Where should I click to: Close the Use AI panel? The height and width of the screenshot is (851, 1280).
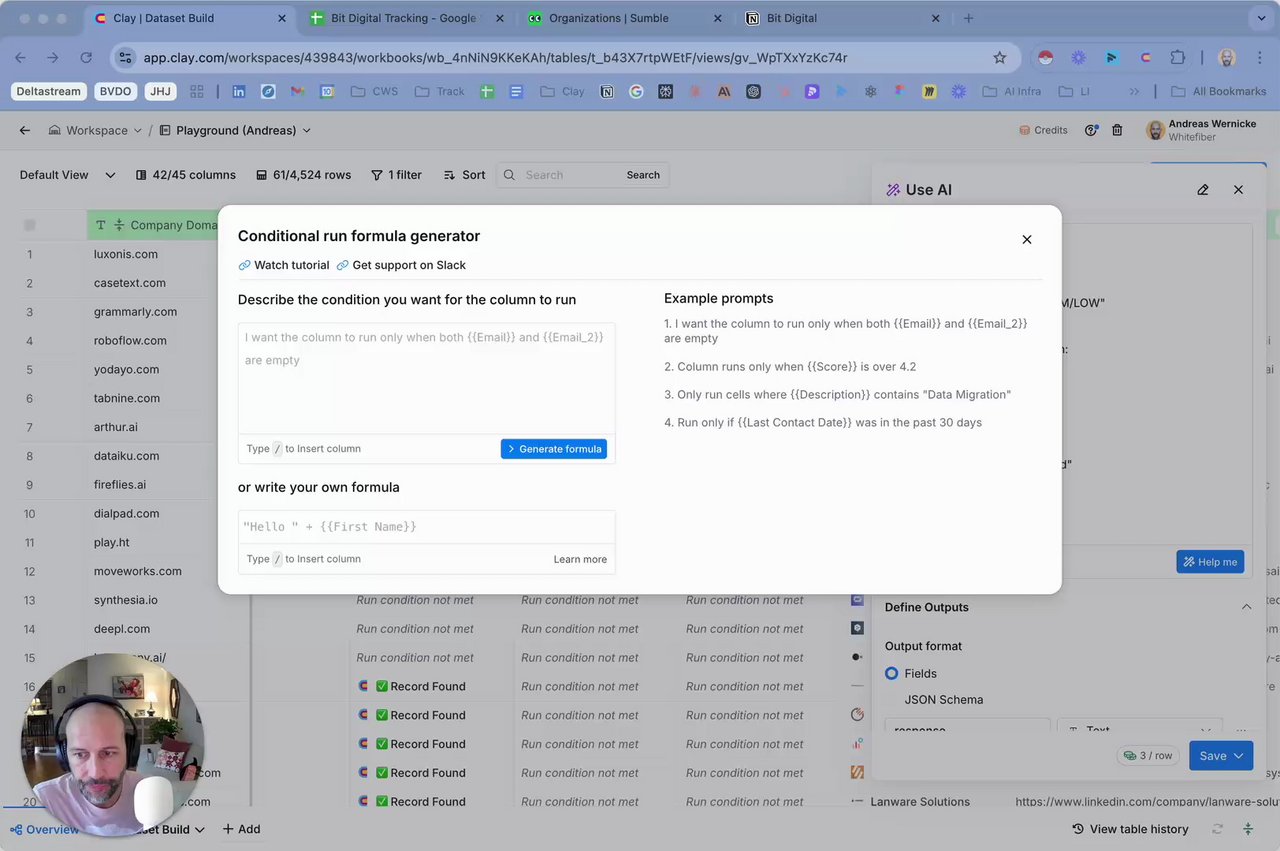[1238, 190]
